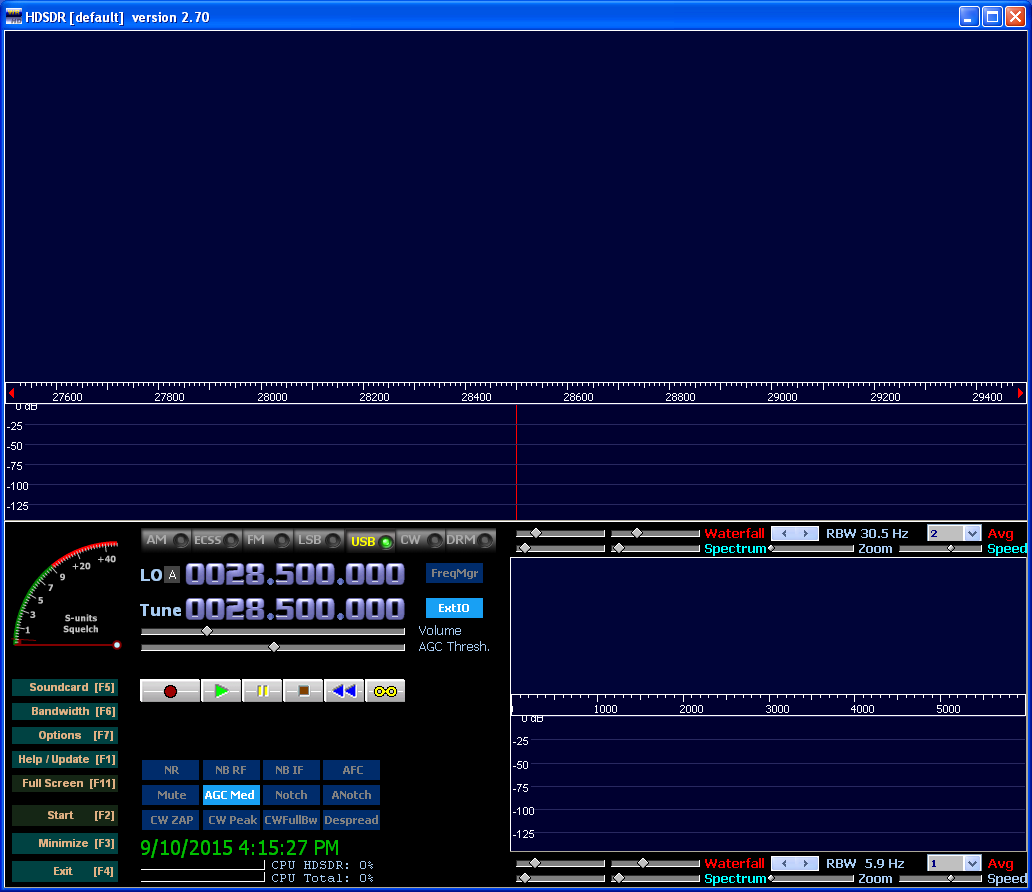Click the yellow loop icon in transport bar
The width and height of the screenshot is (1032, 892).
(384, 690)
